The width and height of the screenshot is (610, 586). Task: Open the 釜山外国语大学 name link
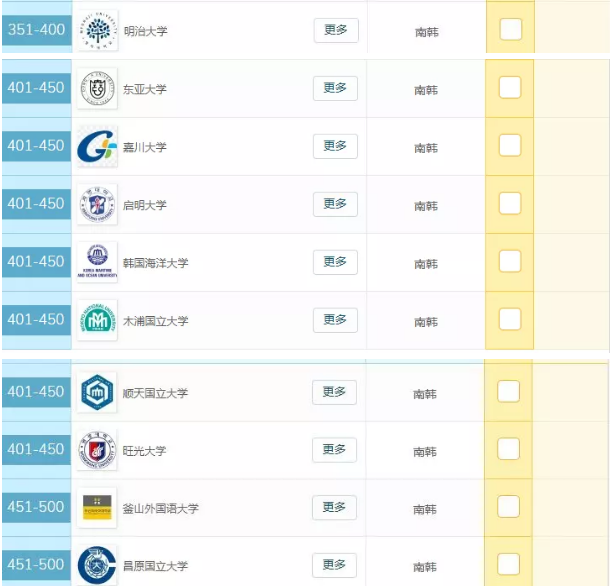coord(160,508)
